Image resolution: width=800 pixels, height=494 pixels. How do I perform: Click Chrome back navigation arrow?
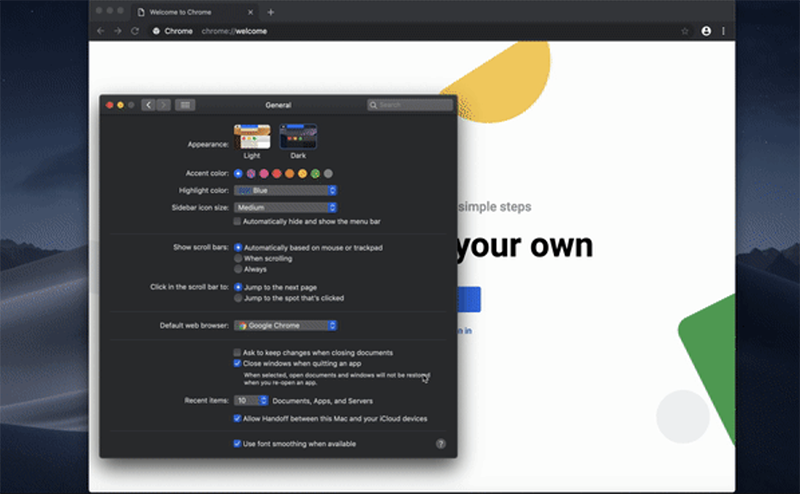coord(101,31)
